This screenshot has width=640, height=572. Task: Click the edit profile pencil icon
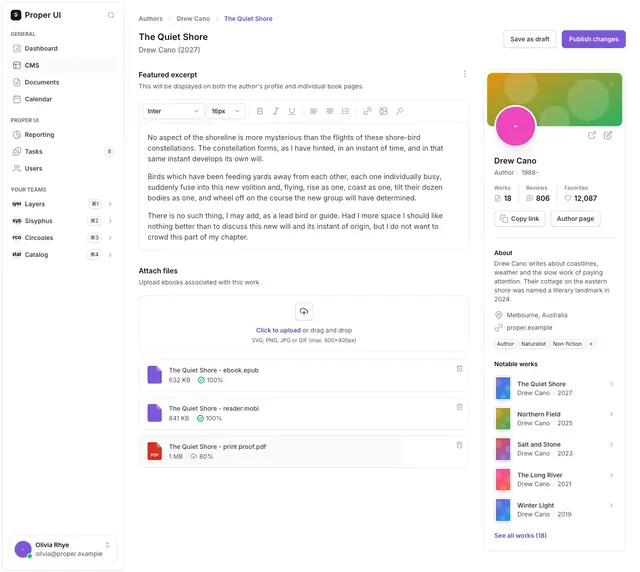point(608,135)
